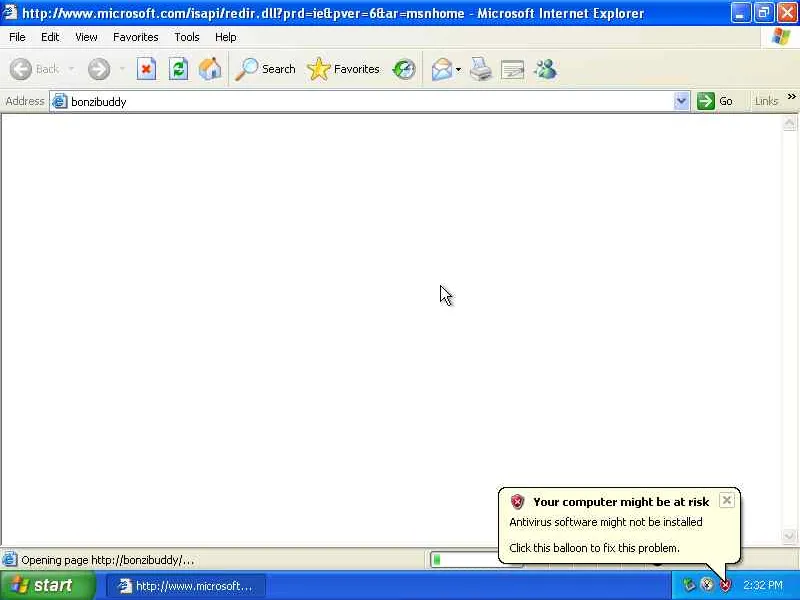
Task: Restore down the Internet Explorer window
Action: pos(763,13)
